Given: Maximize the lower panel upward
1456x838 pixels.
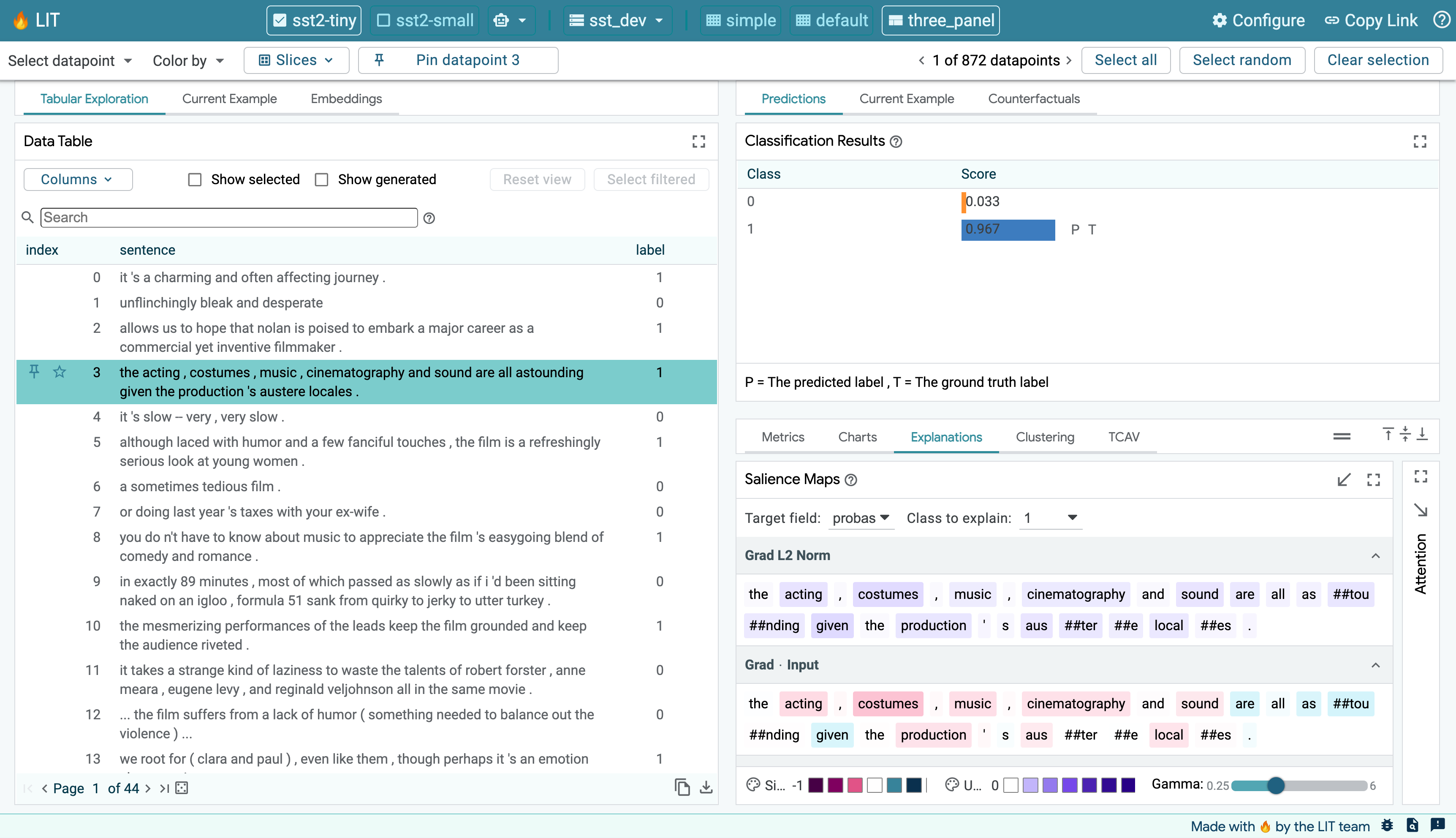Looking at the screenshot, I should pos(1388,434).
